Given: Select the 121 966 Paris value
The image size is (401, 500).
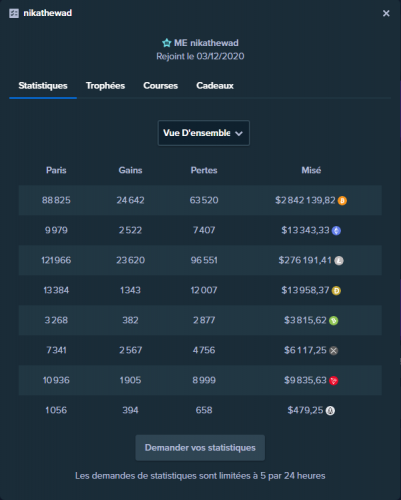Looking at the screenshot, I should pos(56,260).
